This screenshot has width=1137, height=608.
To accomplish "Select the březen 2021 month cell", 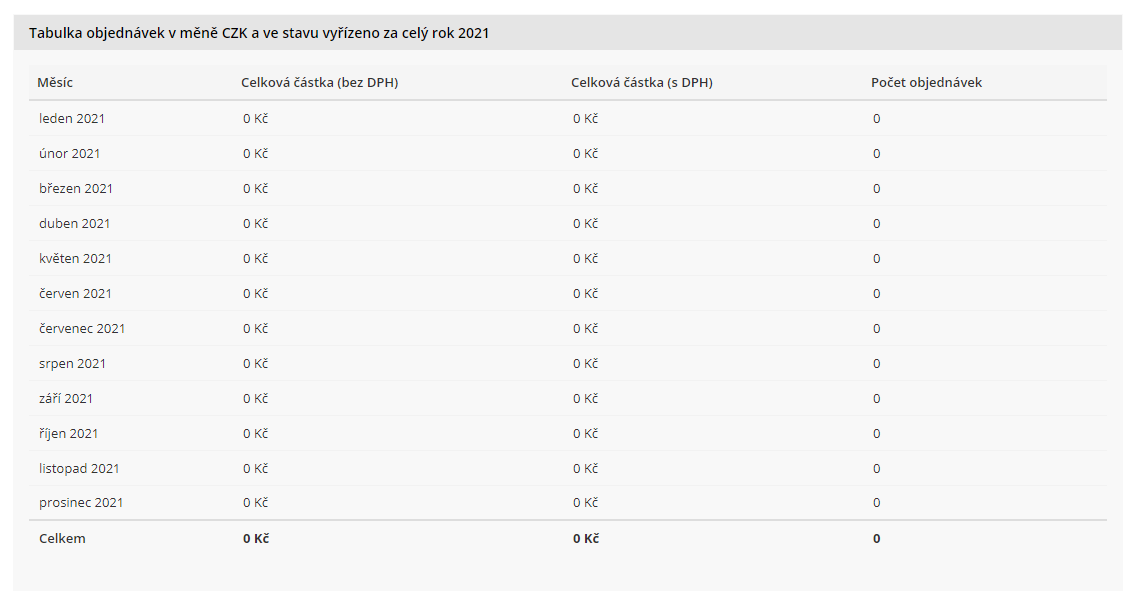I will tap(76, 189).
